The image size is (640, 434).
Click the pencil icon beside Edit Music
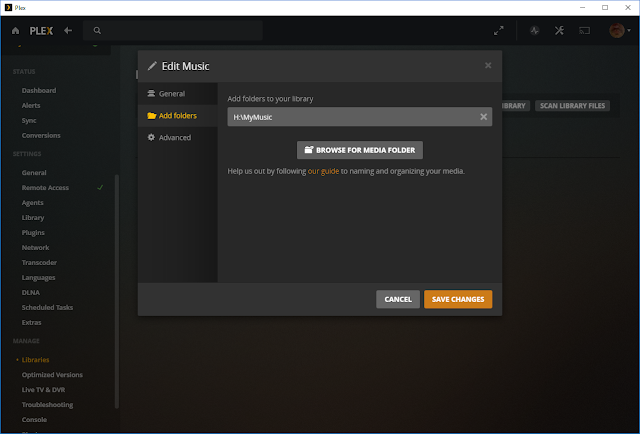(x=152, y=66)
